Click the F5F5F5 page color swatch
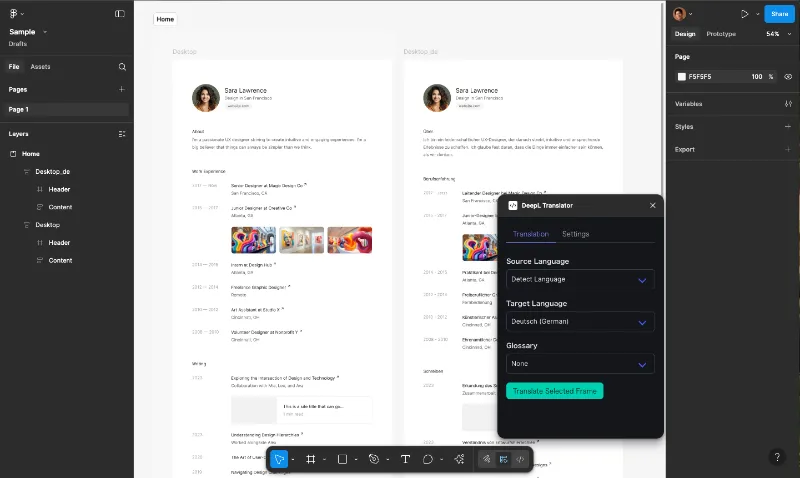 point(681,77)
